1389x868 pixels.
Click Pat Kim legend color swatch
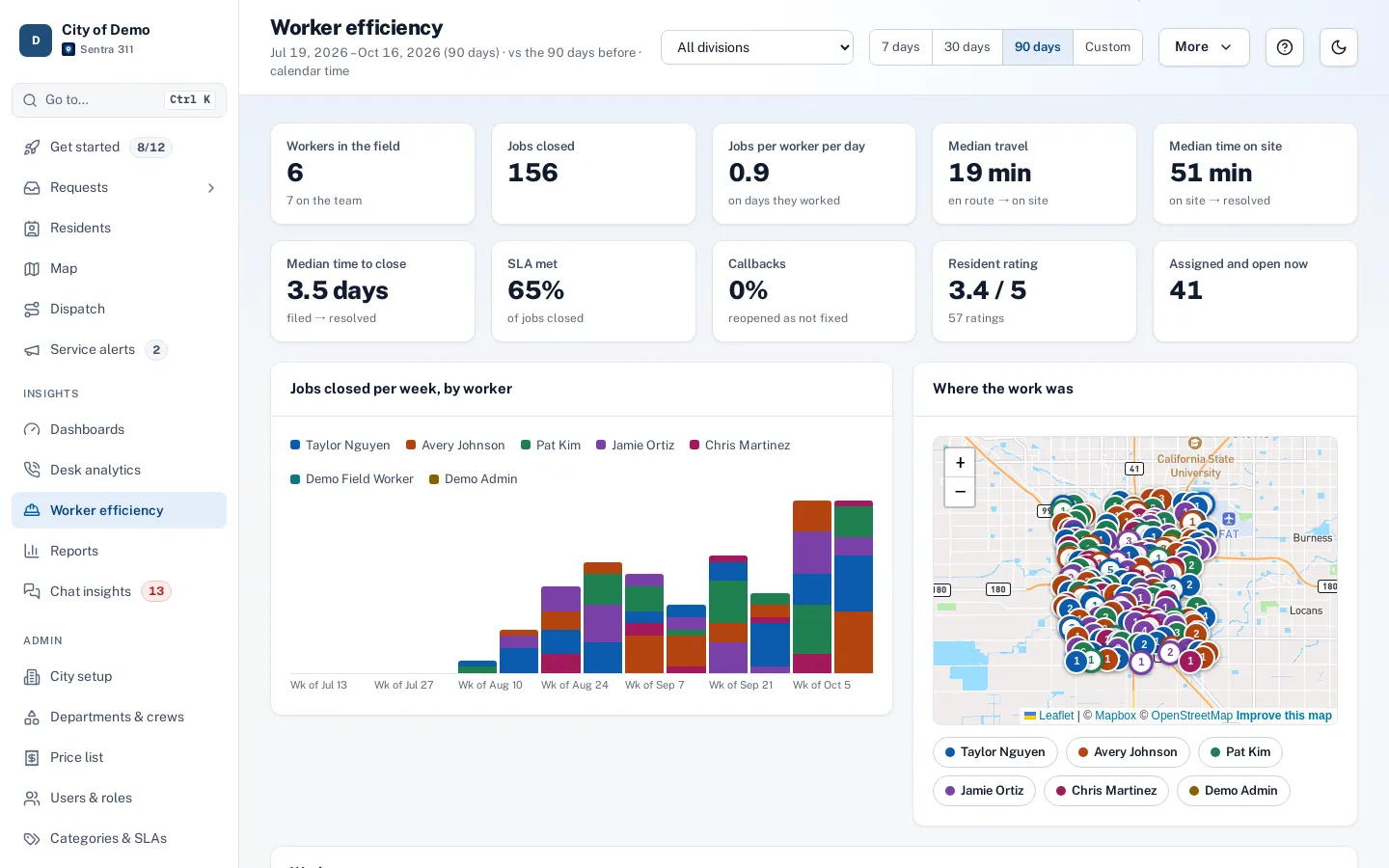pos(526,446)
